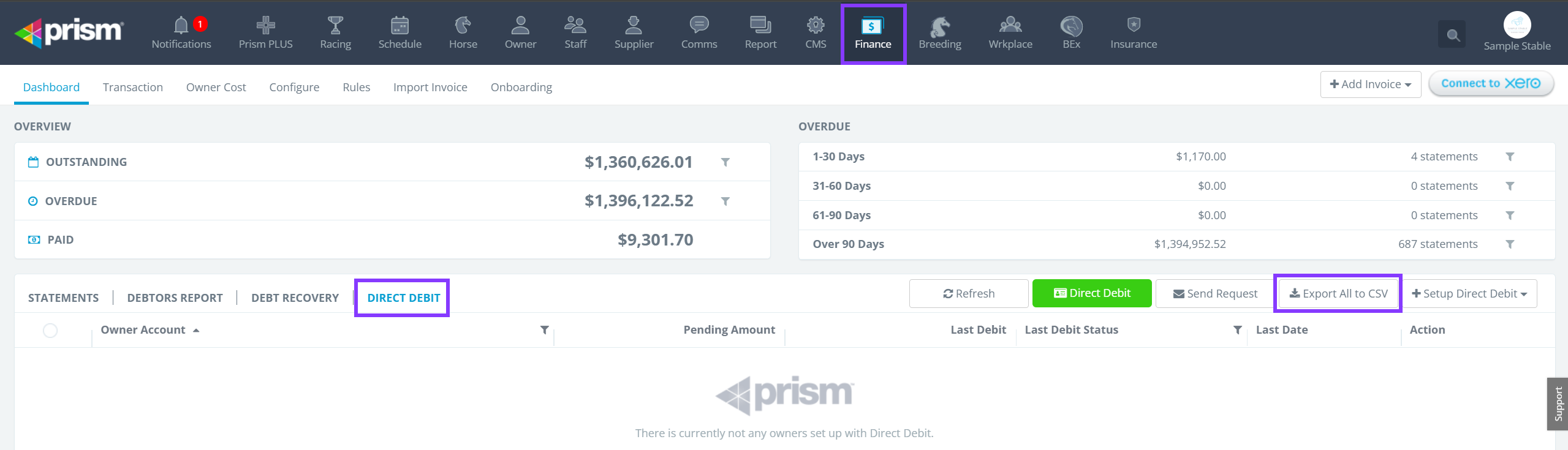Open the Last Debit Status column filter
This screenshot has height=450, width=1568.
pyautogui.click(x=1237, y=330)
